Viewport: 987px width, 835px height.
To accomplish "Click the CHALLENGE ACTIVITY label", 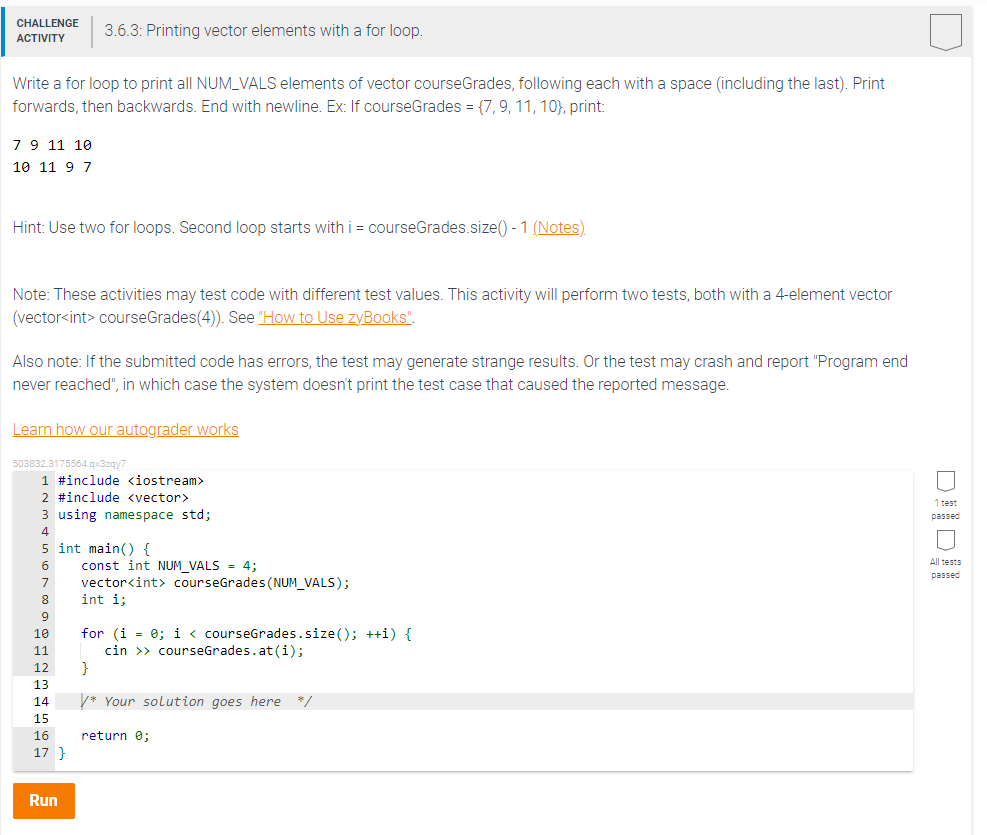I will click(47, 29).
